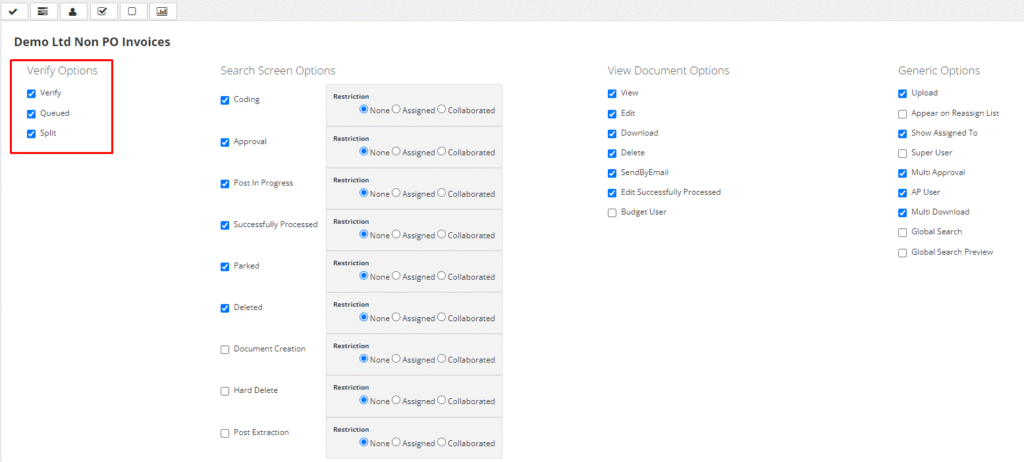This screenshot has width=1024, height=462.
Task: Open the empty square icon tab
Action: (x=133, y=12)
